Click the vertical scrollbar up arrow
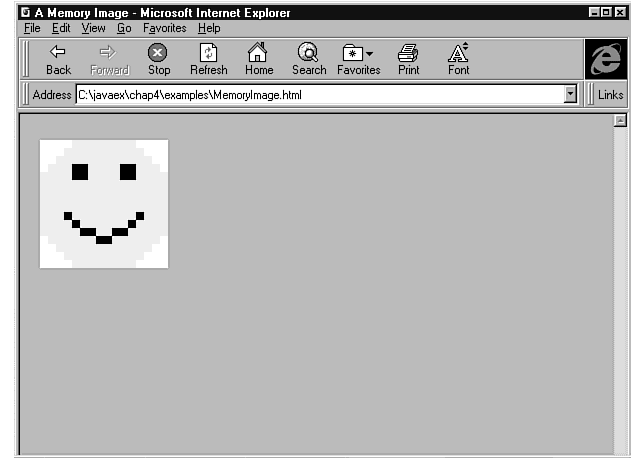Image resolution: width=632 pixels, height=475 pixels. click(619, 121)
